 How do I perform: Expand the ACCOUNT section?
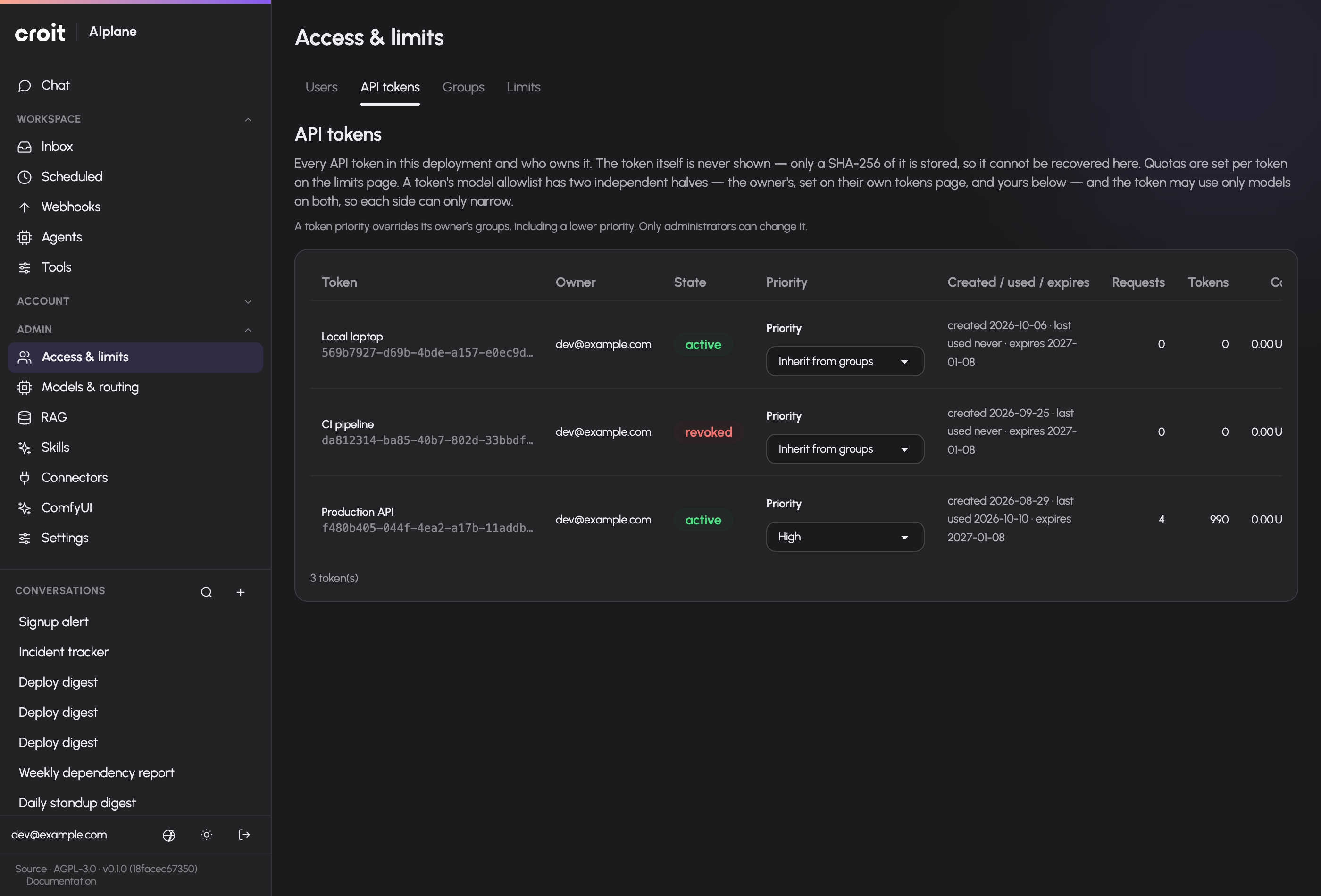tap(248, 301)
